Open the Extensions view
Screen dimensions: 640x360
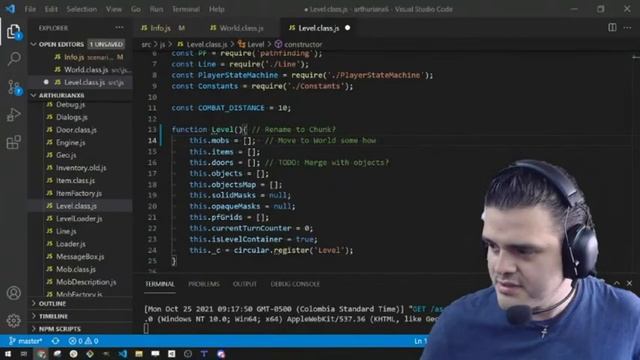13,142
